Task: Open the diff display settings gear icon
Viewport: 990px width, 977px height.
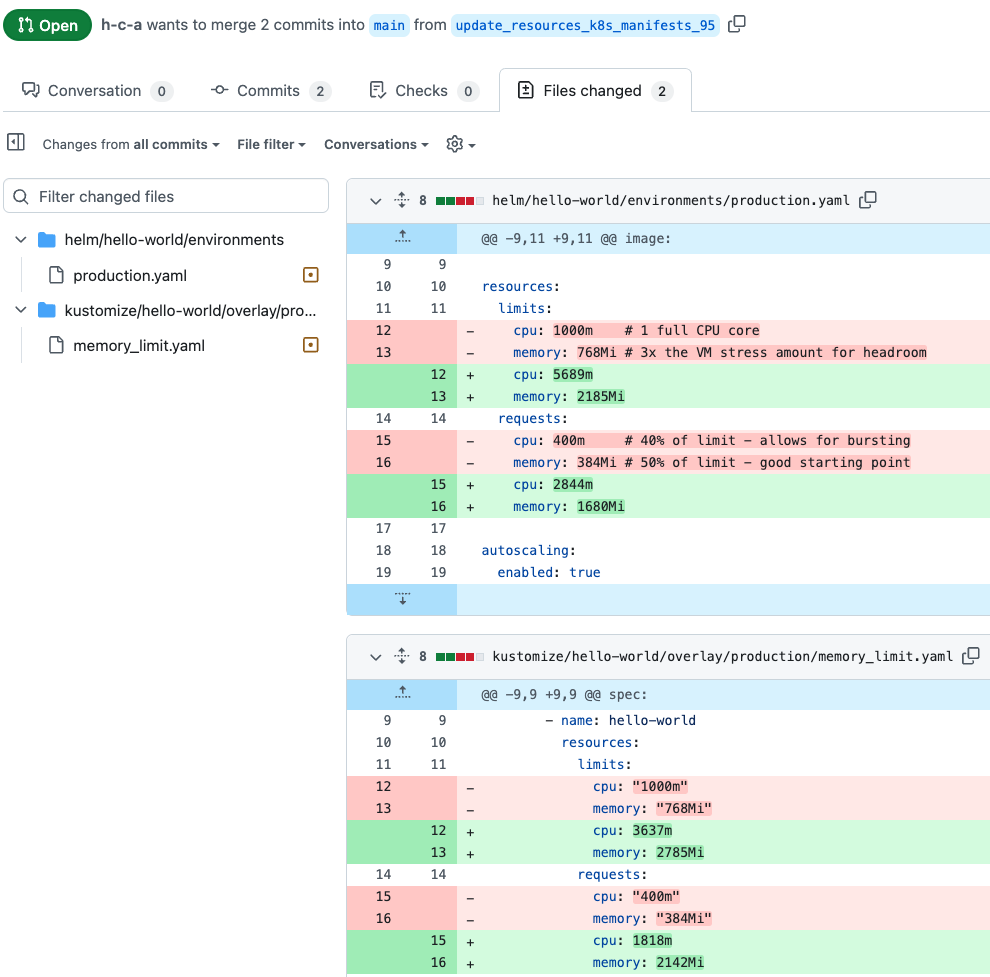Action: pyautogui.click(x=455, y=144)
